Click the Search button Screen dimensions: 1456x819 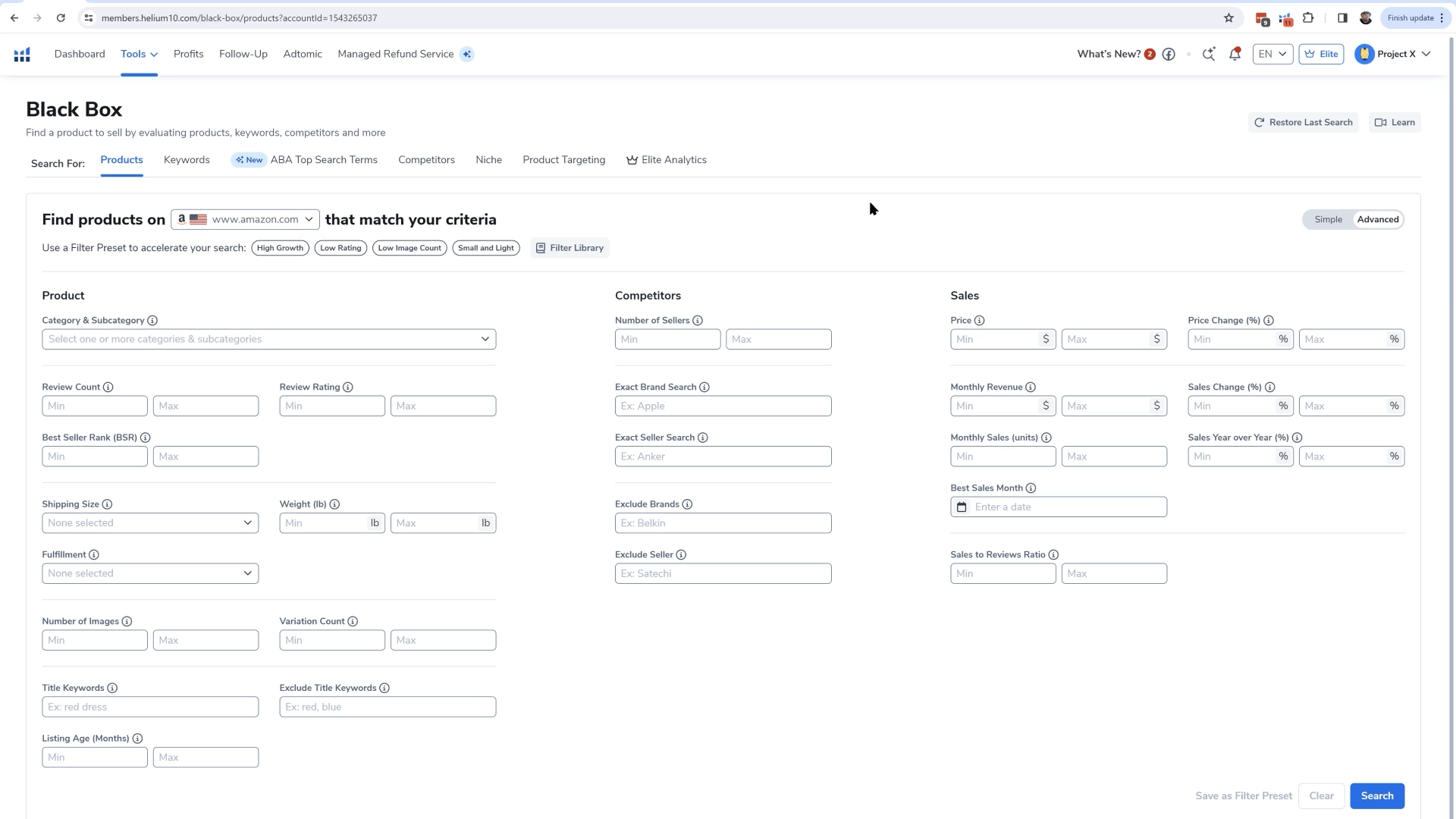click(1376, 795)
